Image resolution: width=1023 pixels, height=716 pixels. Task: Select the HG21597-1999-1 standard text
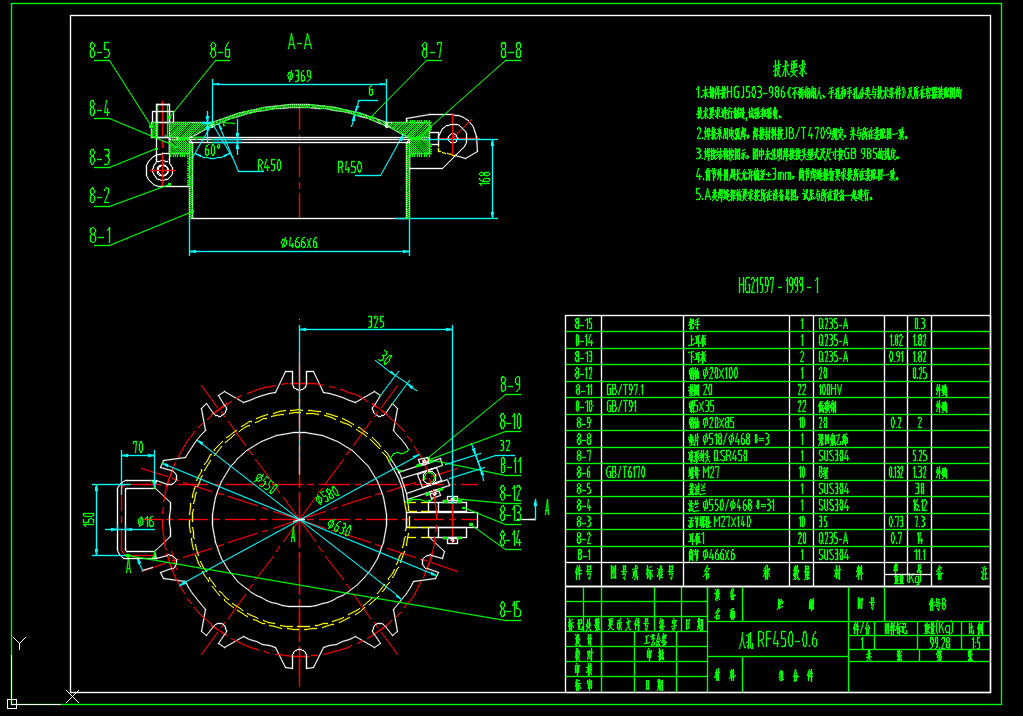(x=778, y=286)
